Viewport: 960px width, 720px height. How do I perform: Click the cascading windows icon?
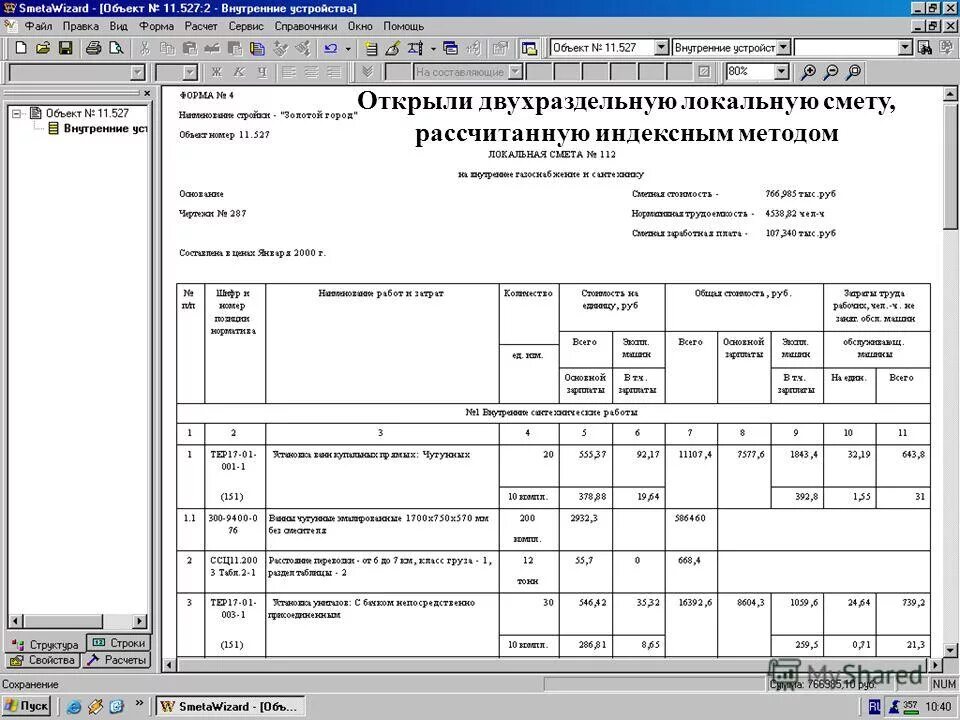[451, 48]
